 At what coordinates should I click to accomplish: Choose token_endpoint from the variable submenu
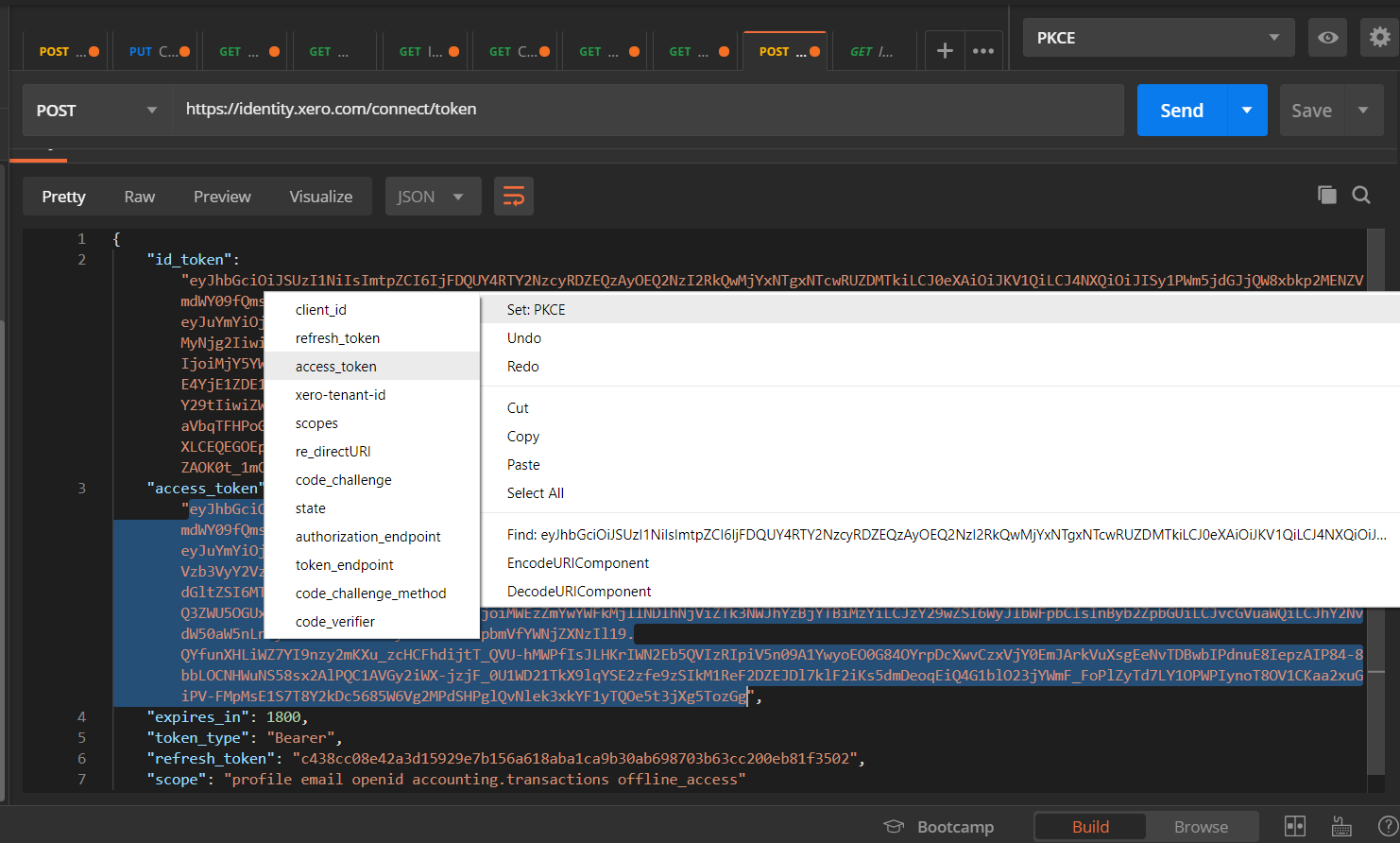(372, 565)
